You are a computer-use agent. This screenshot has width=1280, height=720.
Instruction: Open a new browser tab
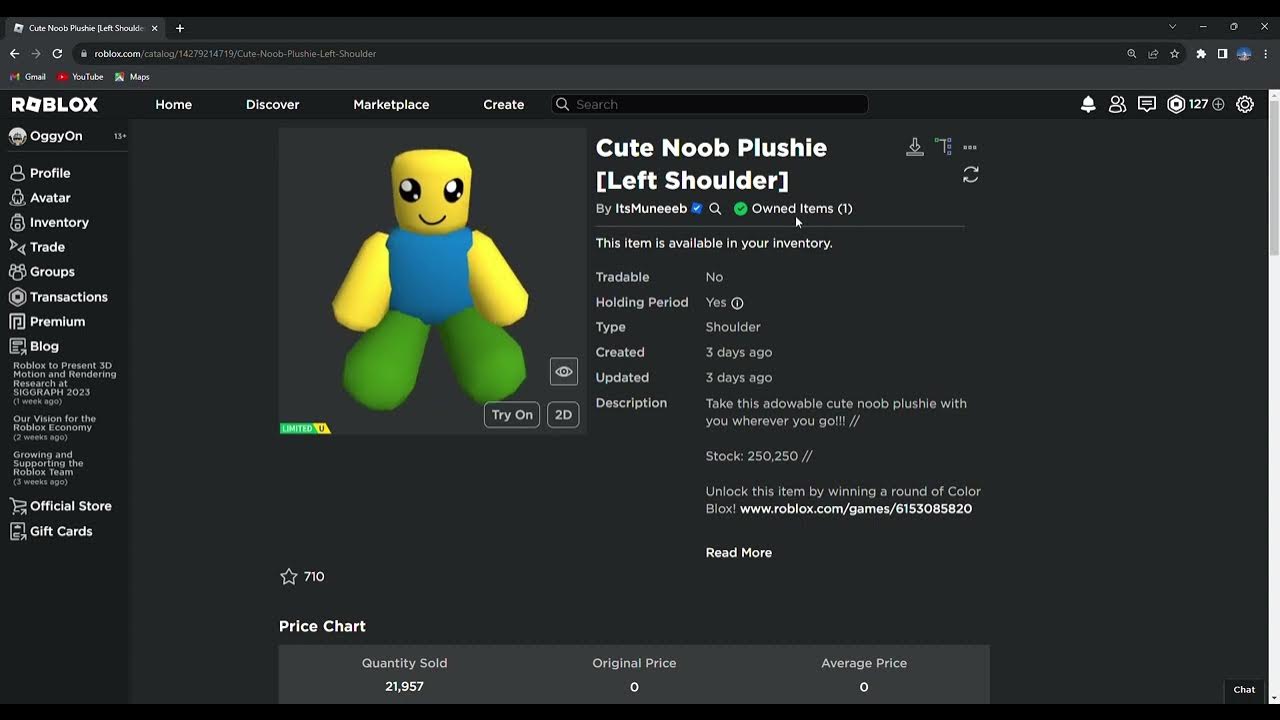pos(180,28)
